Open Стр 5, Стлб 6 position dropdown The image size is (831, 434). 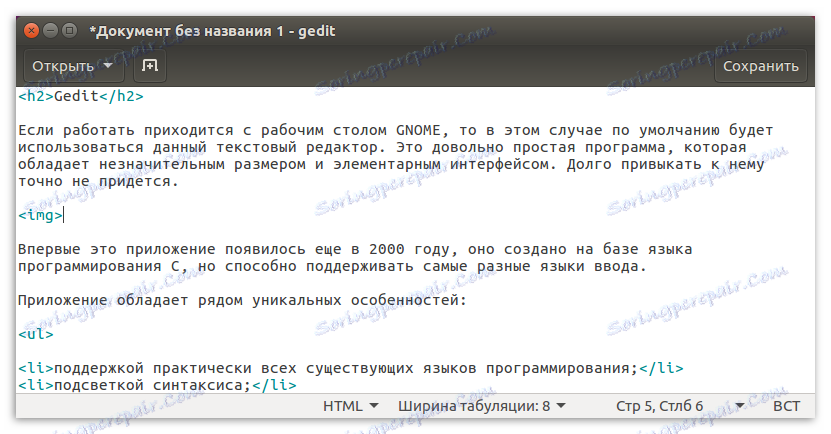pos(680,406)
